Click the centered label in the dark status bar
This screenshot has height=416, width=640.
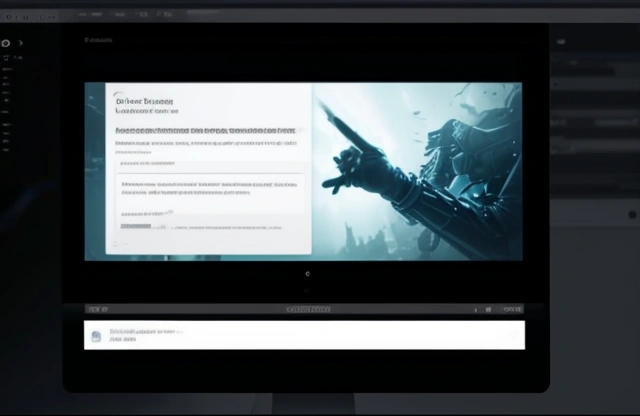(x=305, y=310)
